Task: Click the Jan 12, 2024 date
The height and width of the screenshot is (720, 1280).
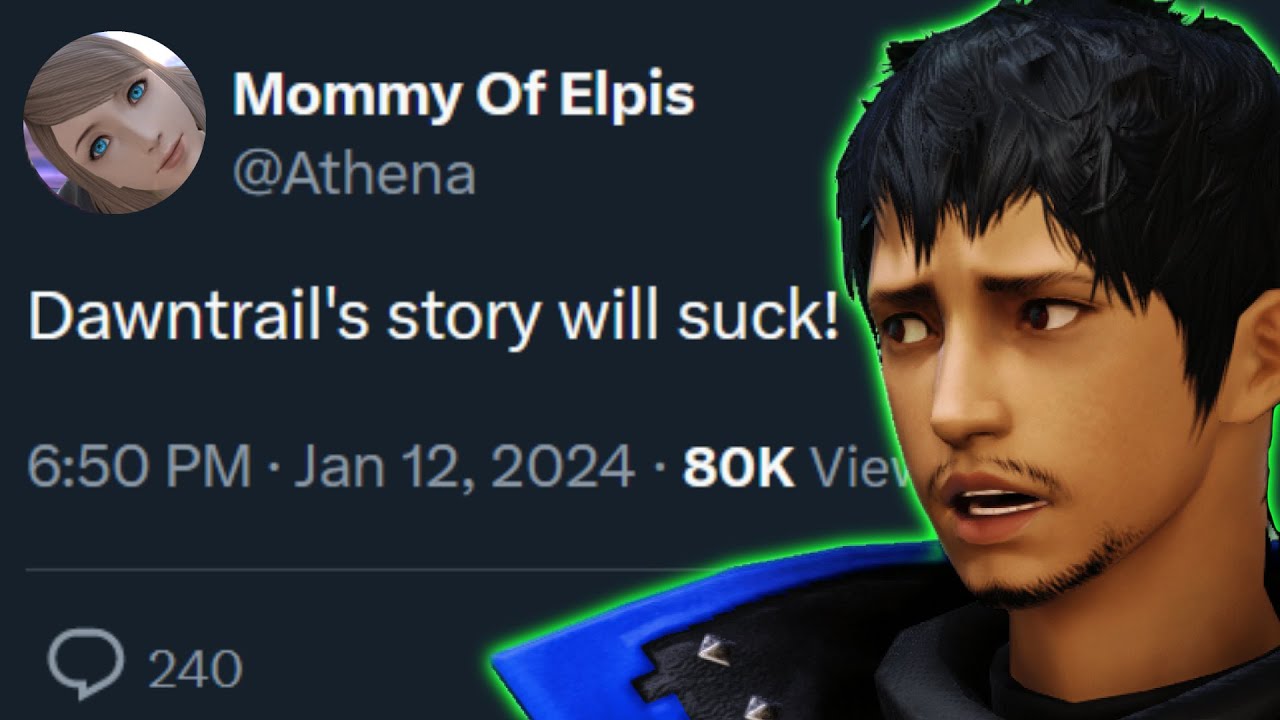Action: [465, 466]
